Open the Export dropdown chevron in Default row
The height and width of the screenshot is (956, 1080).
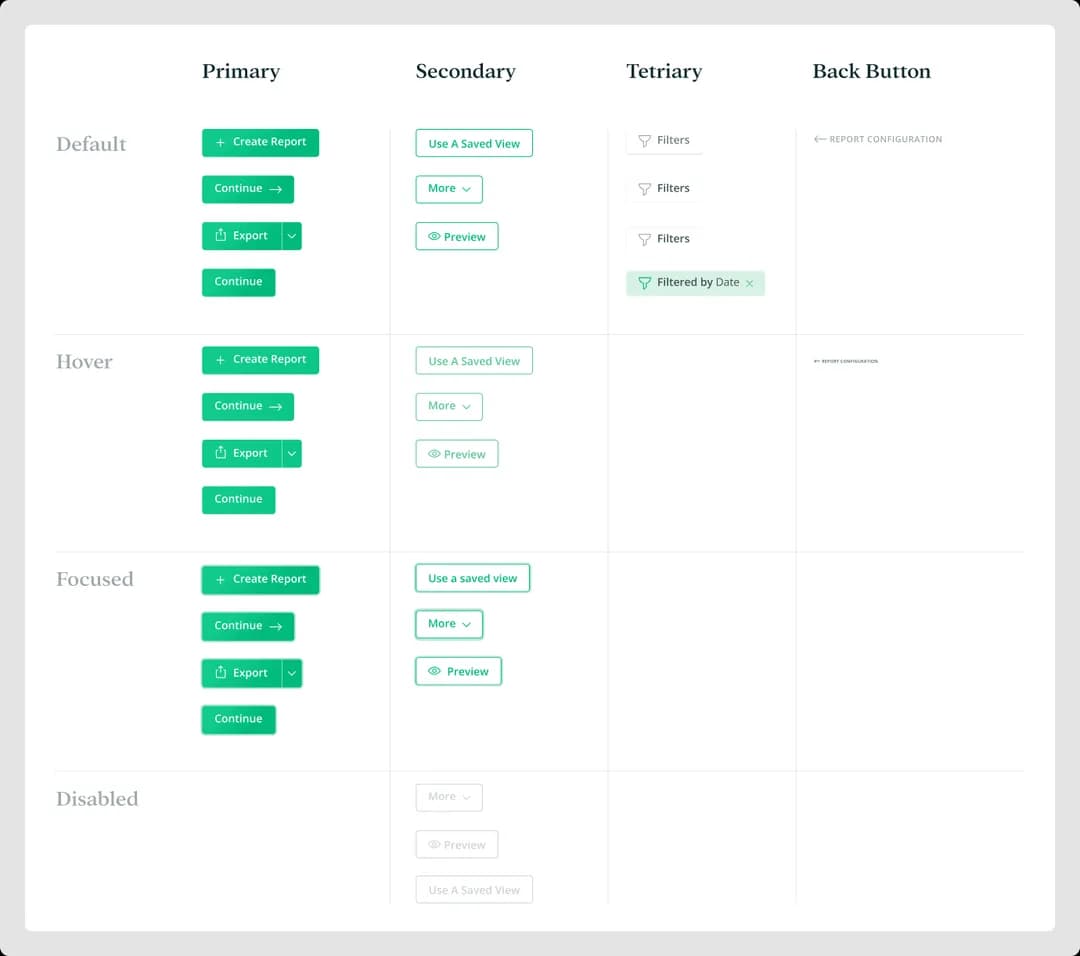pyautogui.click(x=291, y=236)
